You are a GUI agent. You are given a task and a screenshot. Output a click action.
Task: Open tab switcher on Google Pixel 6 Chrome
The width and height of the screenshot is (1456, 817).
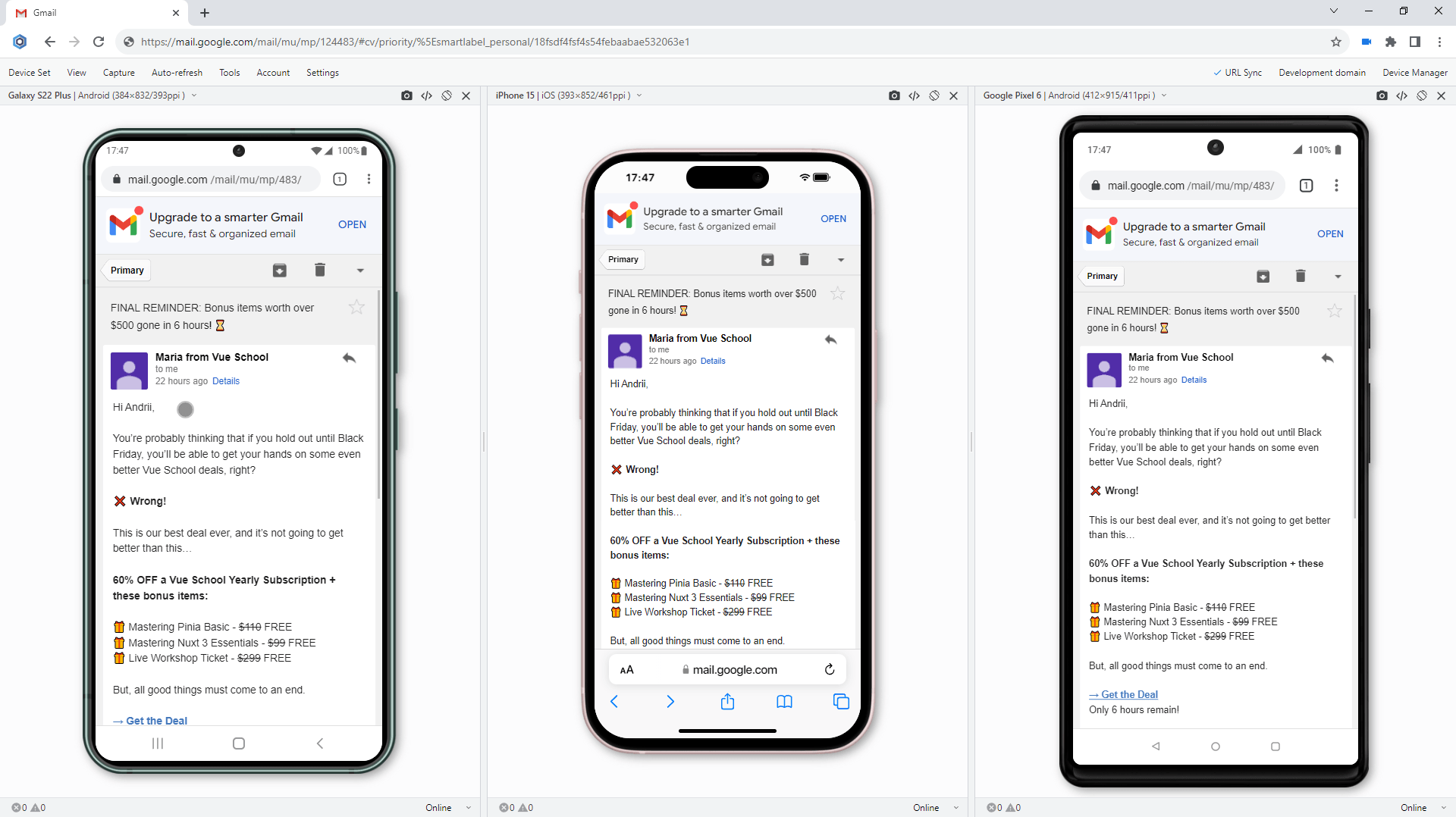(x=1306, y=186)
